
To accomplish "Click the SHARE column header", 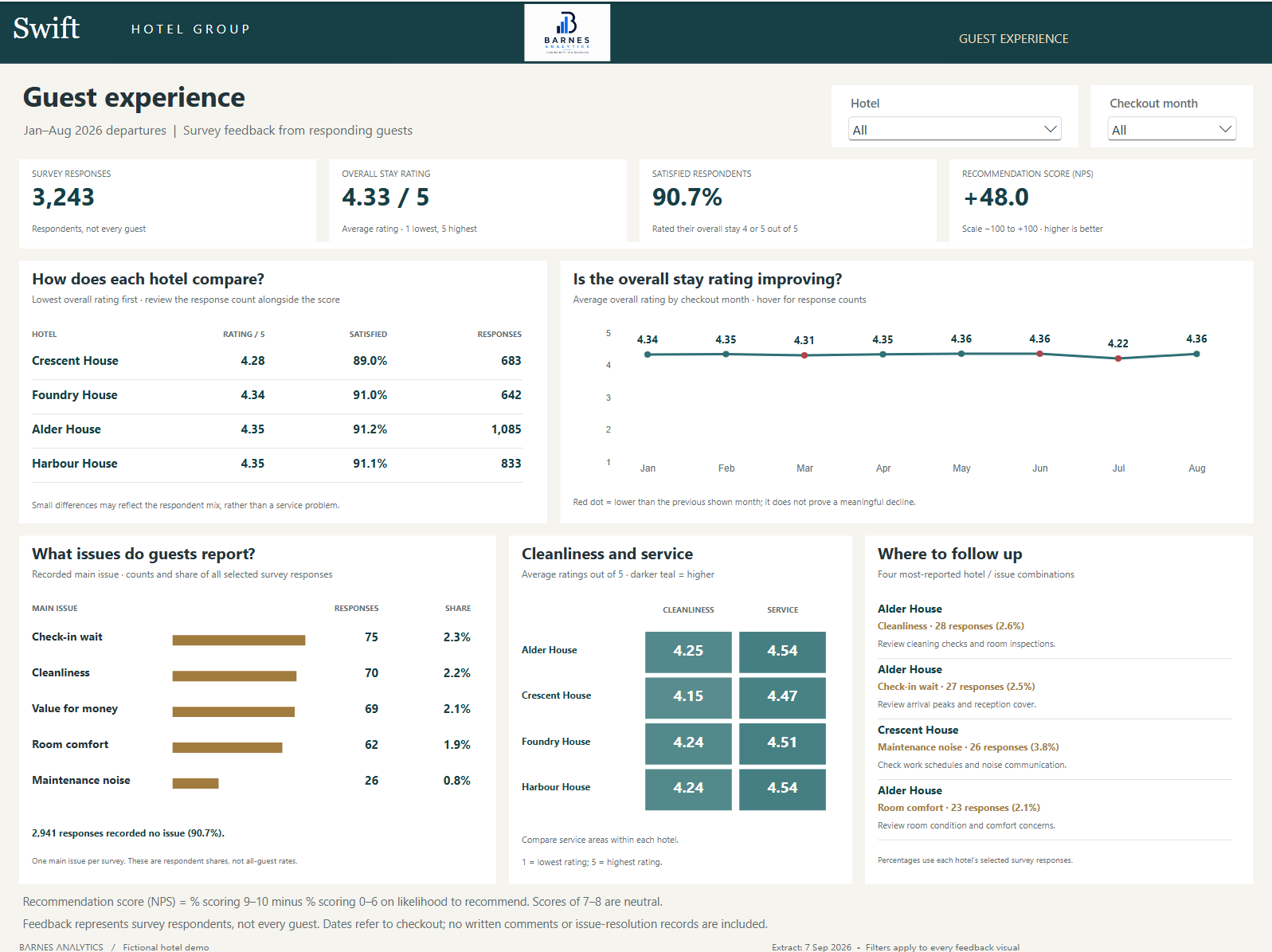I will [x=458, y=609].
